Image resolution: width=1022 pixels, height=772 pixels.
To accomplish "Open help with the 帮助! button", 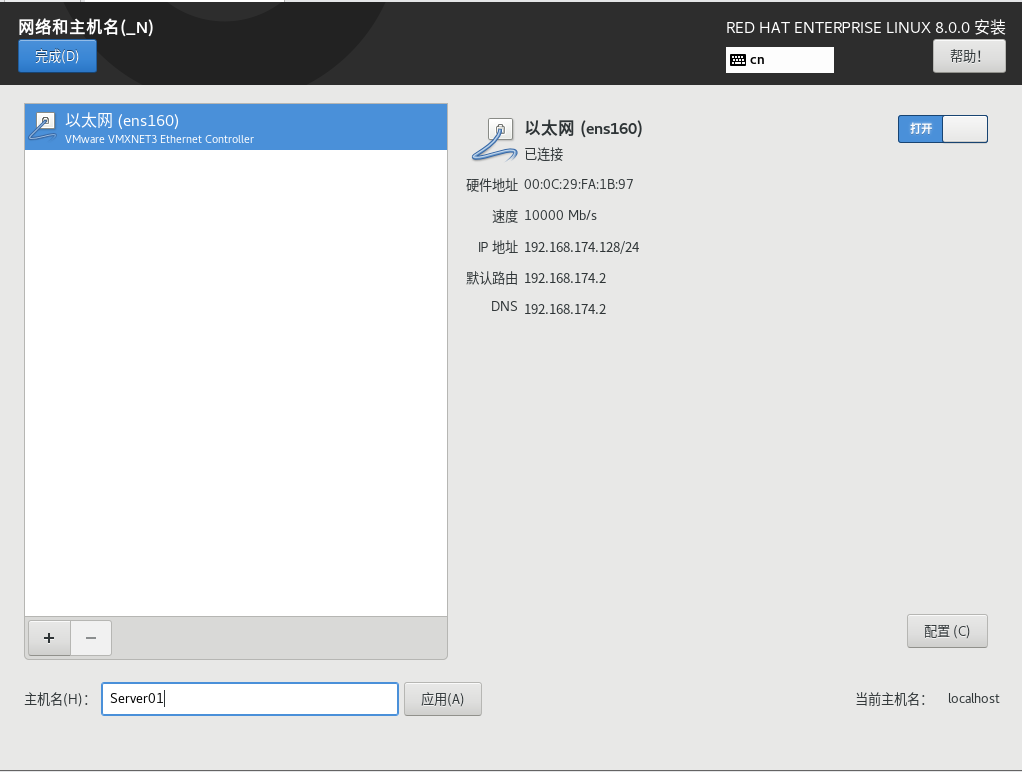I will click(969, 56).
